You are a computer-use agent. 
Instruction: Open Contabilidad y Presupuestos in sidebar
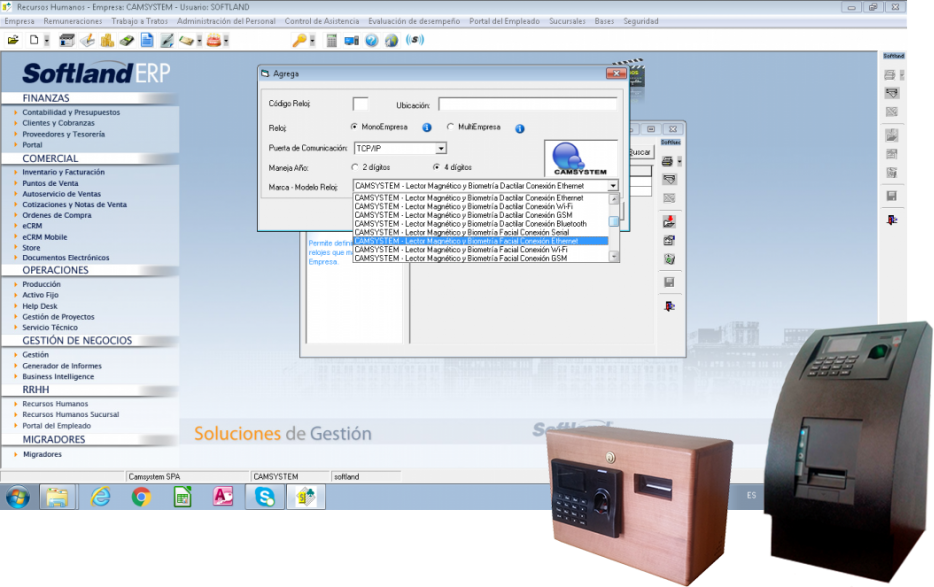pos(71,112)
